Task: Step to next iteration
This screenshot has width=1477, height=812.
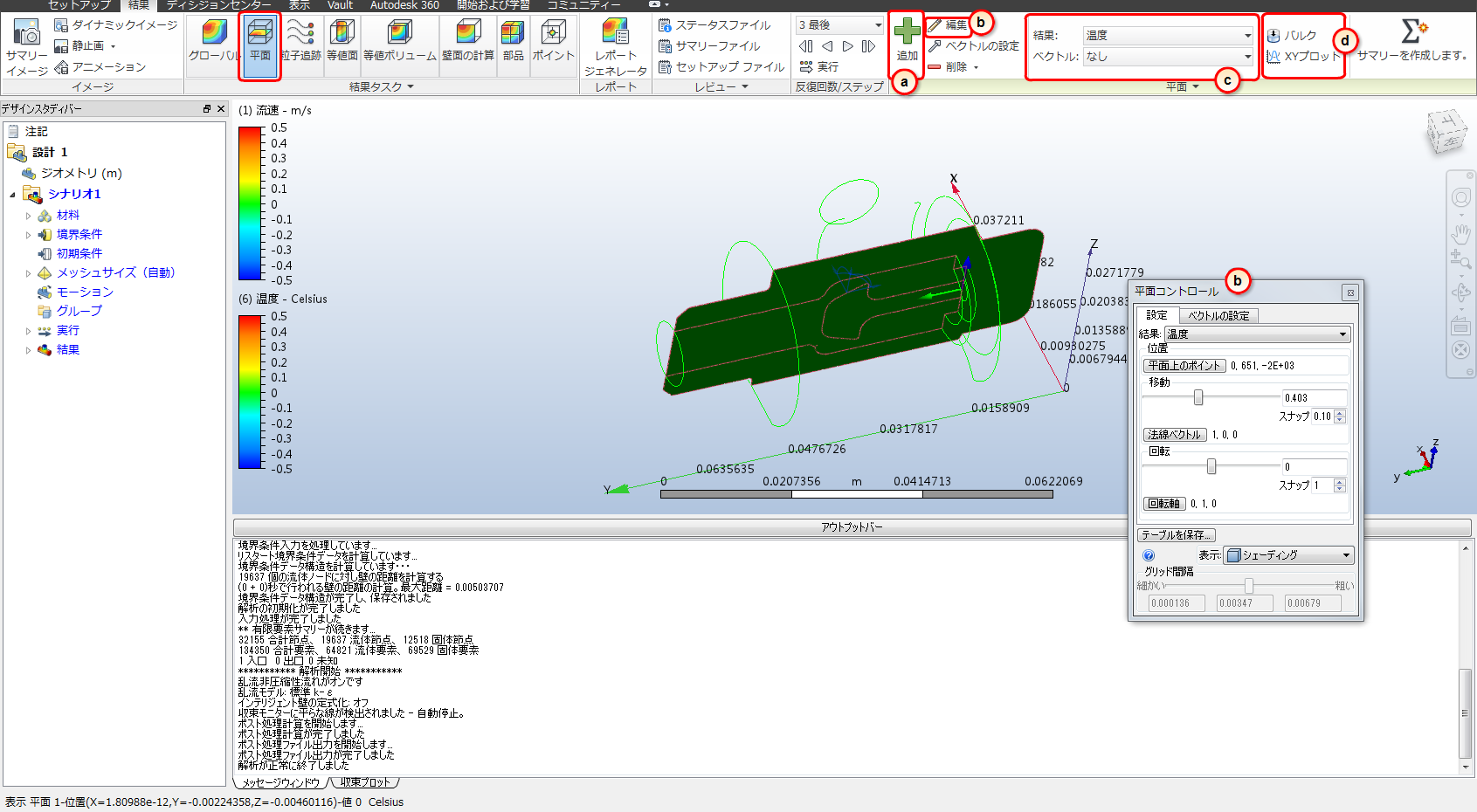Action: tap(848, 46)
